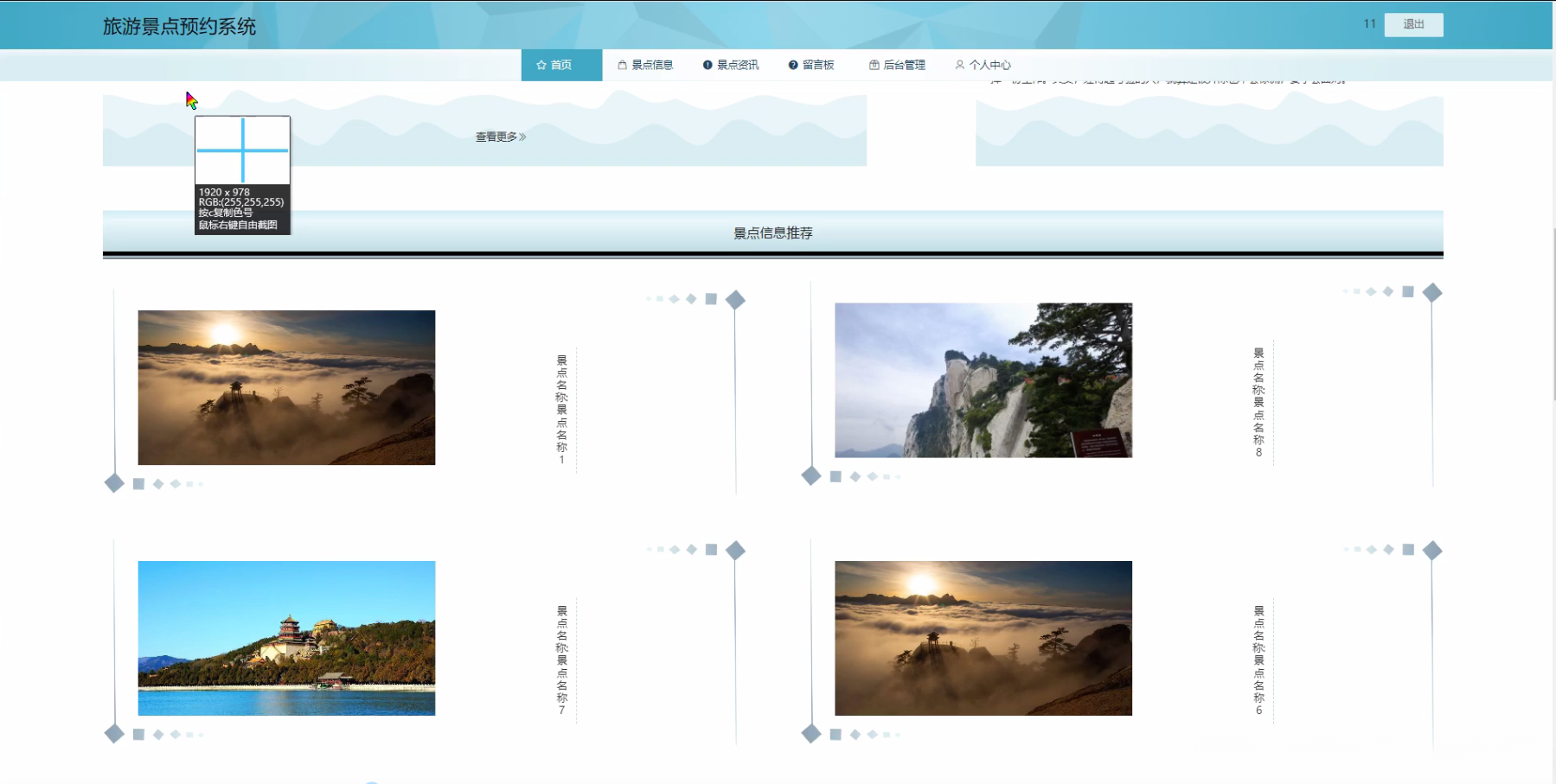Open the 个人中心 personal center
Viewport: 1556px width, 784px height.
coord(983,65)
